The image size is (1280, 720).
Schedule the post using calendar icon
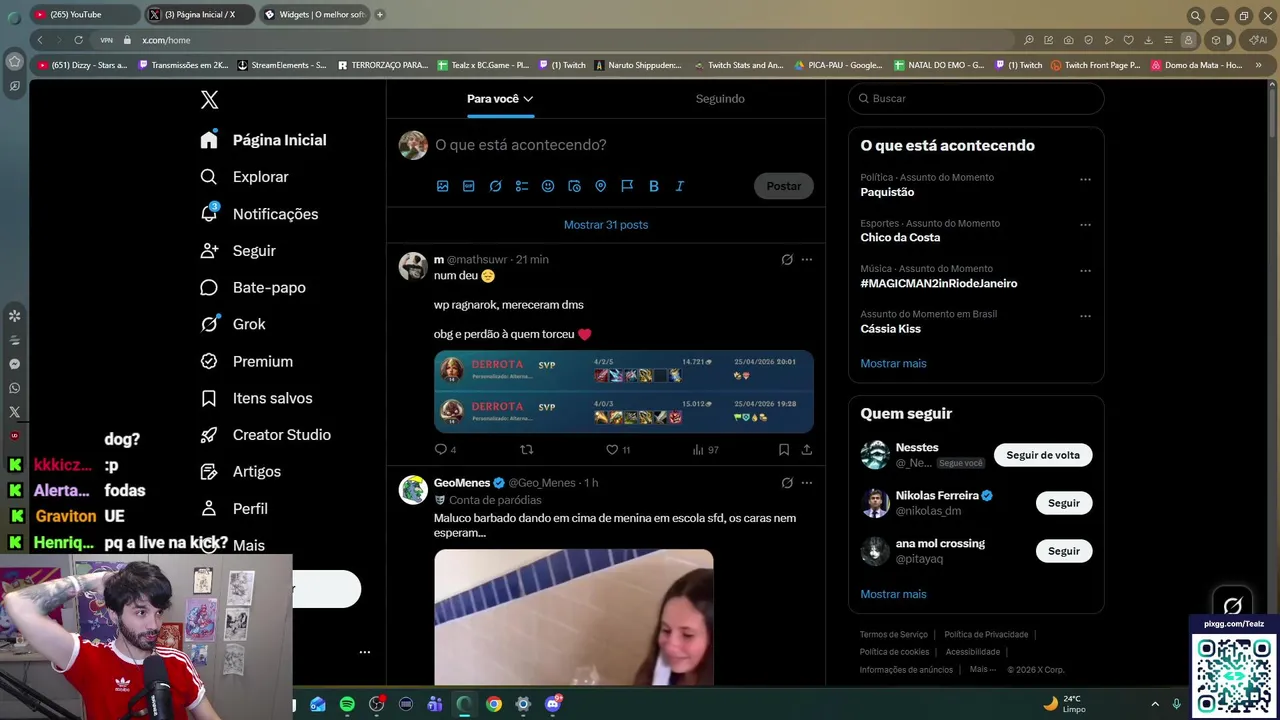574,186
